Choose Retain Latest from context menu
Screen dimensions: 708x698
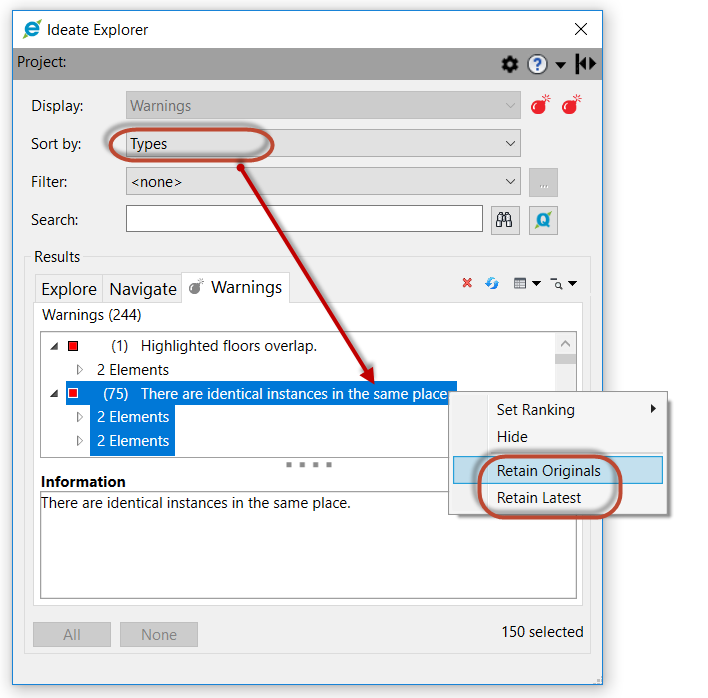coord(539,497)
